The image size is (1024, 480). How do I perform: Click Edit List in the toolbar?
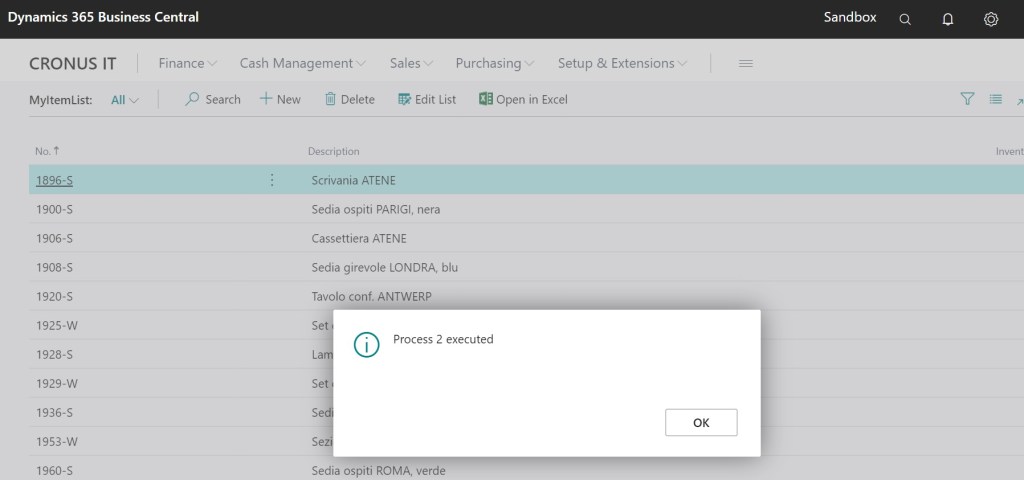coord(427,99)
